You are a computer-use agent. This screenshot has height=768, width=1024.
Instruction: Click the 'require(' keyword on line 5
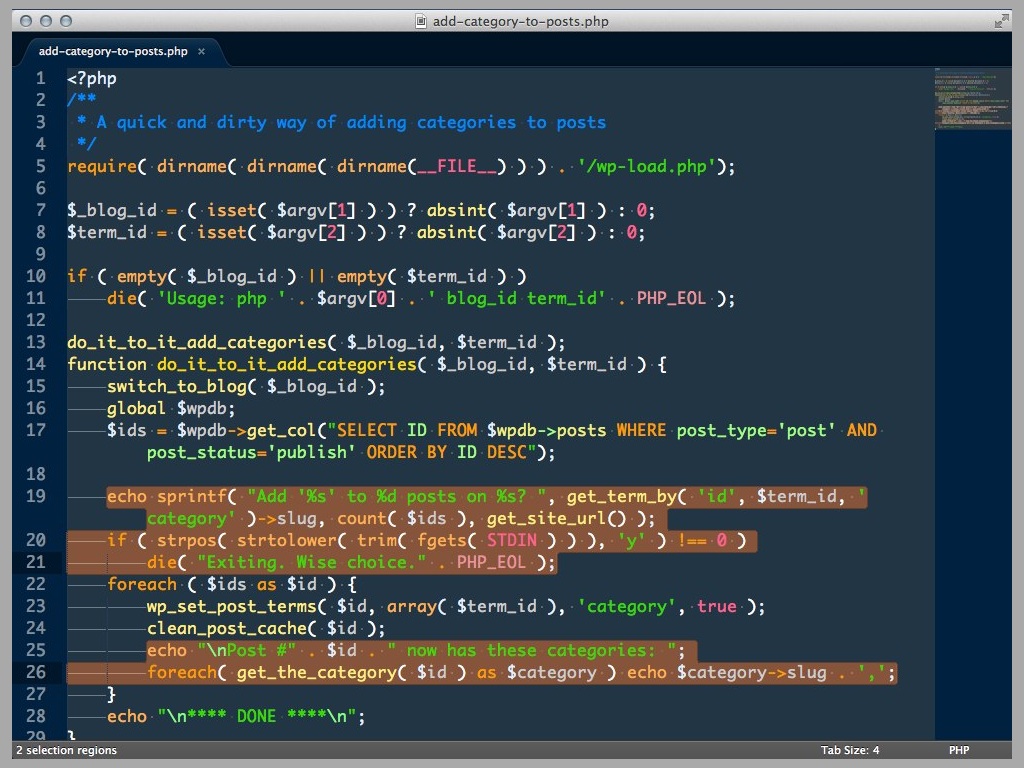tap(106, 166)
